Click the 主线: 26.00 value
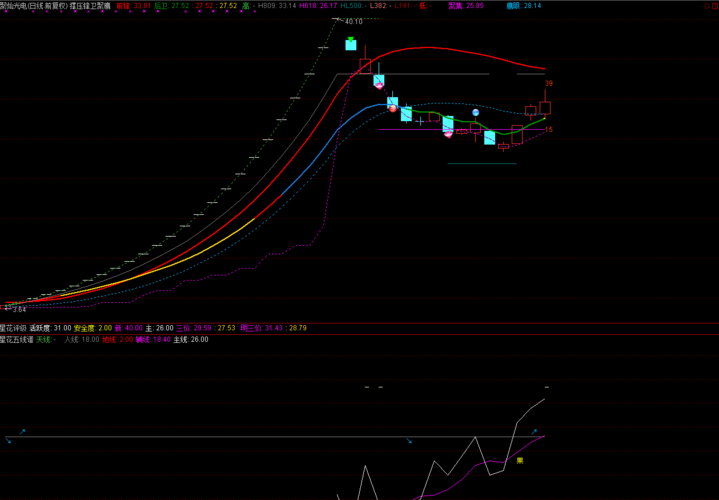 [x=191, y=340]
